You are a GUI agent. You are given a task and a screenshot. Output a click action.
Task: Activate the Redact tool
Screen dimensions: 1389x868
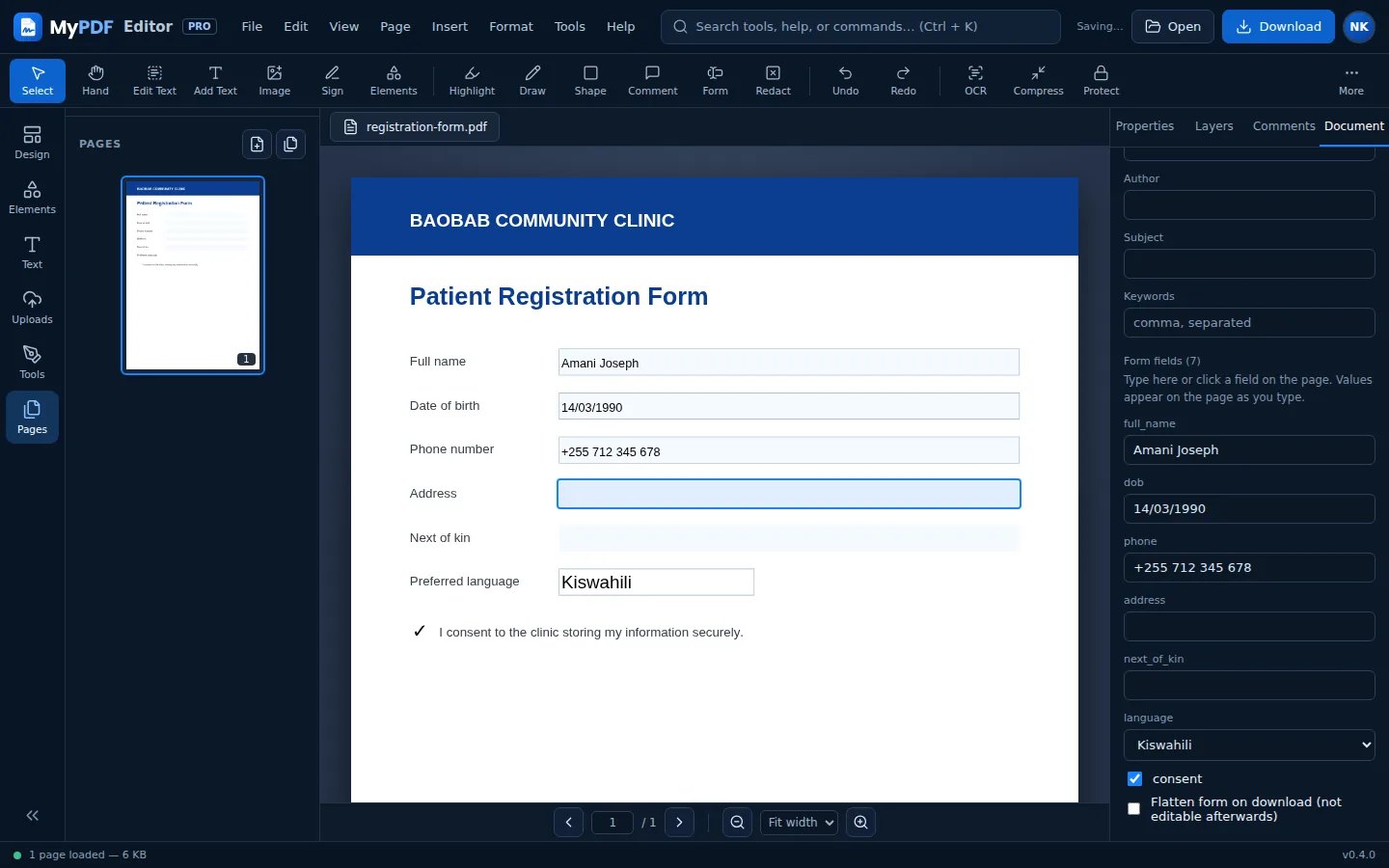click(x=774, y=80)
